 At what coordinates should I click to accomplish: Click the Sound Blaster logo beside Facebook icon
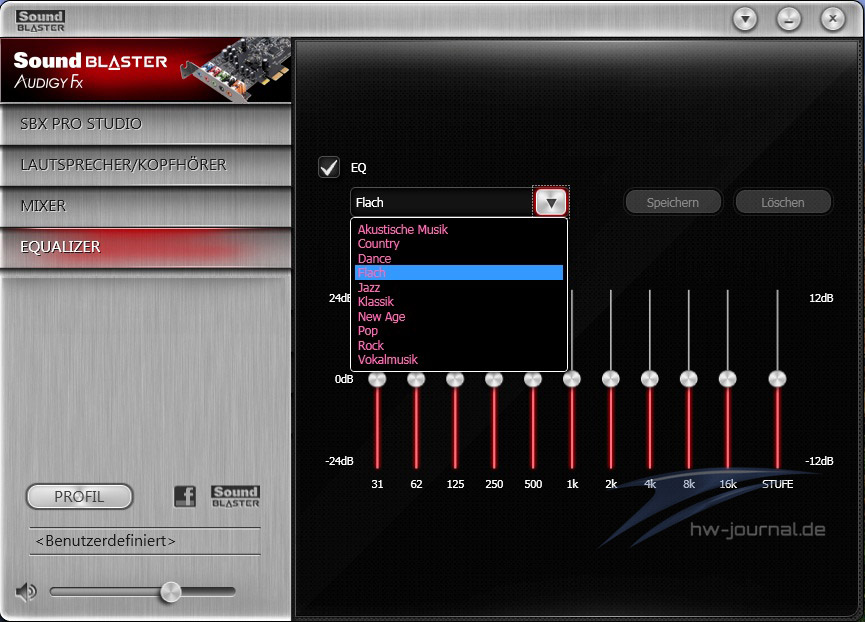click(236, 496)
